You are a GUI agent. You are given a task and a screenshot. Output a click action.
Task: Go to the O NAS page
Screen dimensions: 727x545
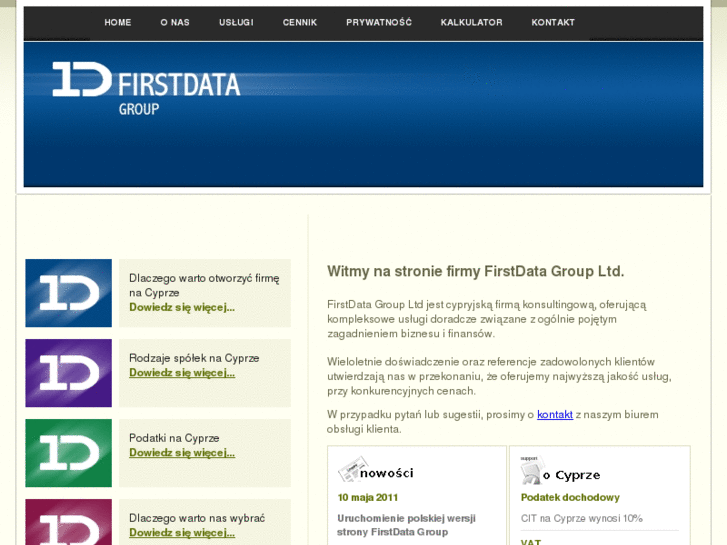click(175, 22)
